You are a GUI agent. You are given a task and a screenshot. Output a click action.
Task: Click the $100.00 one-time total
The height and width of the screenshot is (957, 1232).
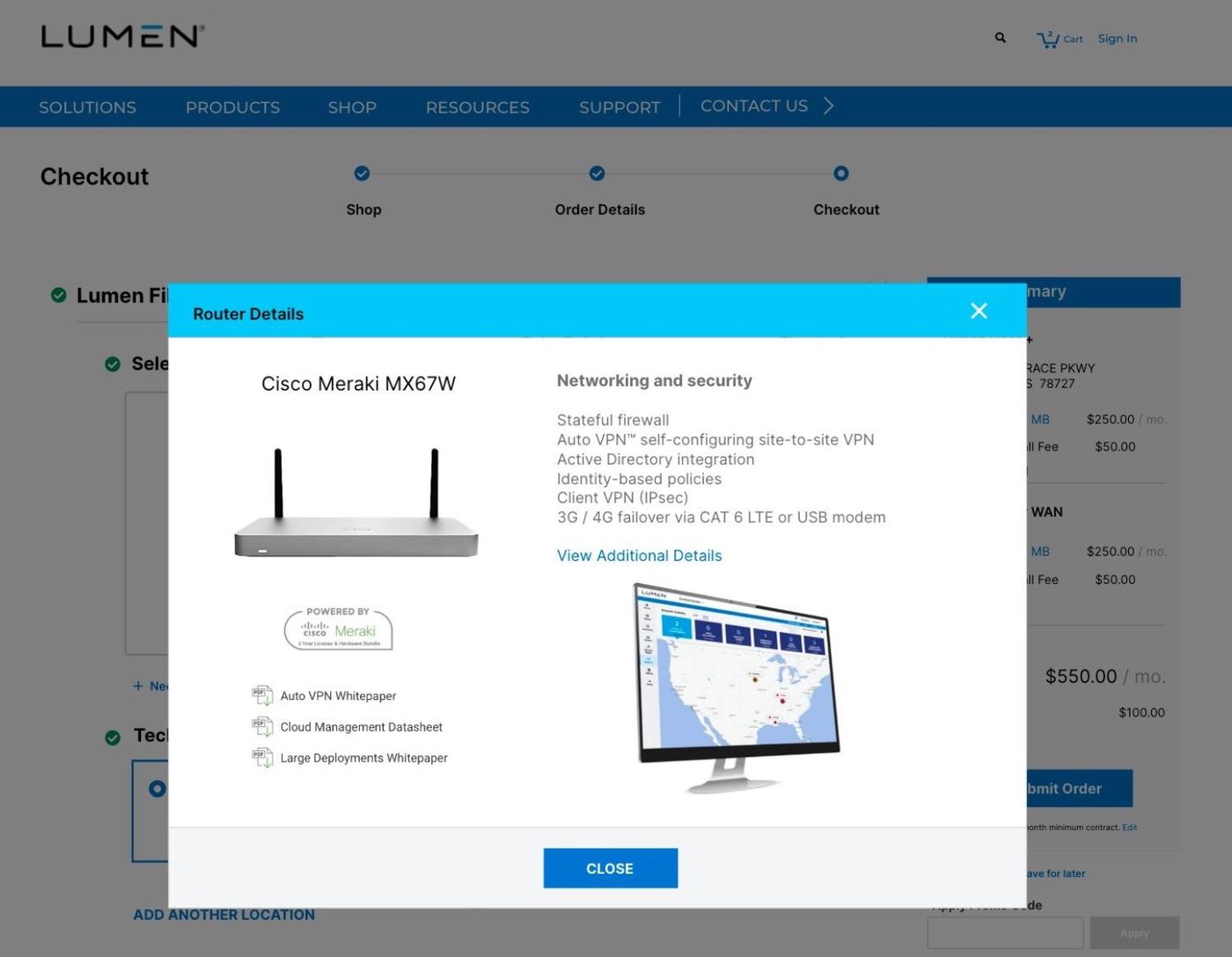[x=1141, y=712]
